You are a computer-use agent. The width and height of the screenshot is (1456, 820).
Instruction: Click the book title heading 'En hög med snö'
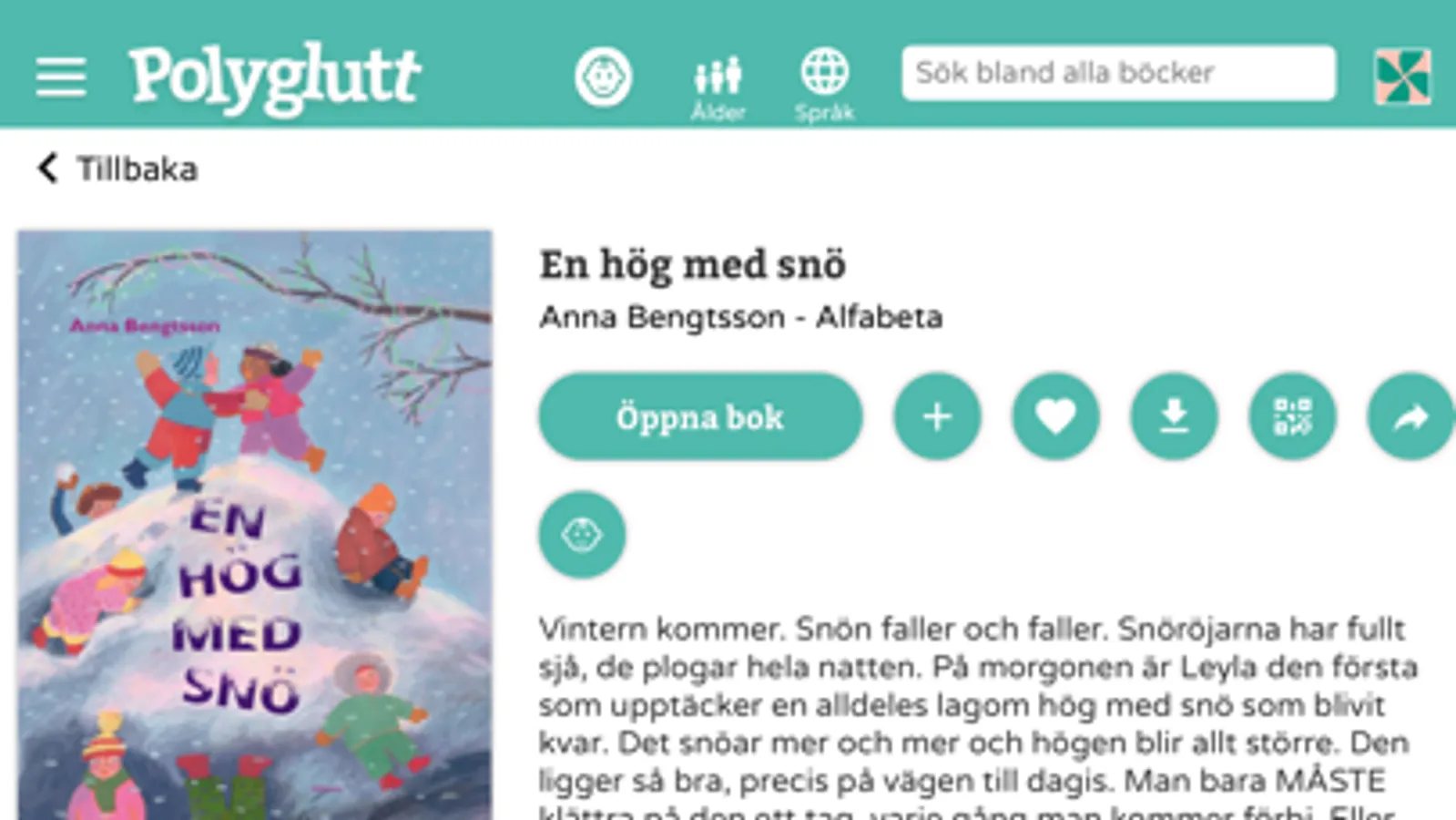(x=693, y=265)
